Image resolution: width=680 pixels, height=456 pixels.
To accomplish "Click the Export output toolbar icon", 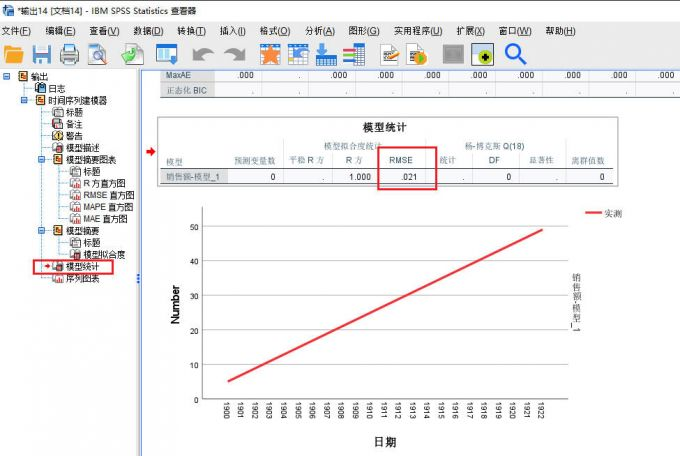I will tap(131, 54).
